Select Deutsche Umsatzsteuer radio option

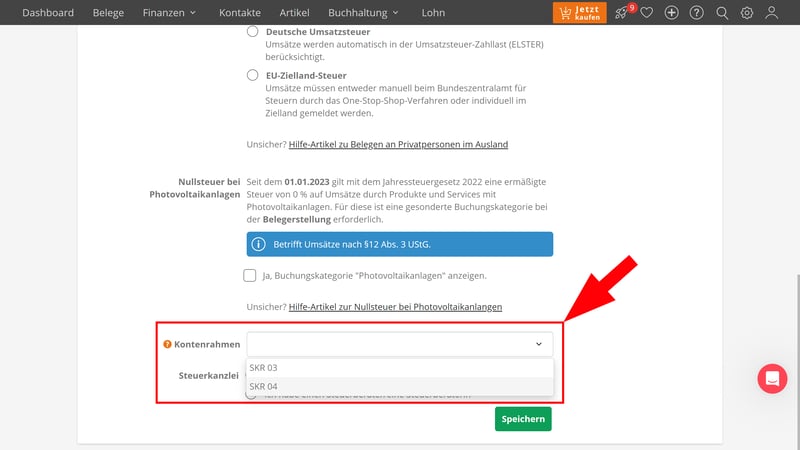click(x=252, y=32)
